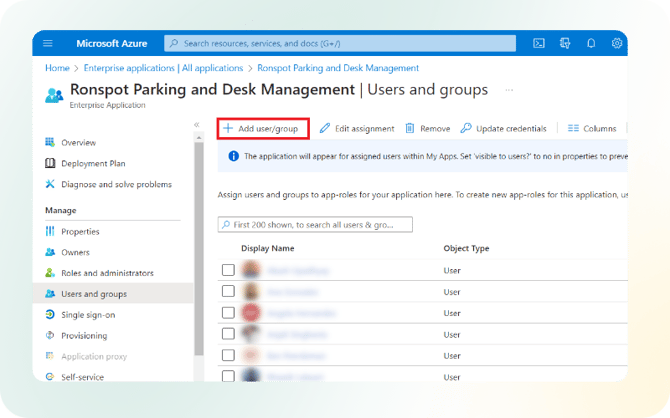Click the Properties bars icon
This screenshot has width=670, height=418.
(x=50, y=231)
